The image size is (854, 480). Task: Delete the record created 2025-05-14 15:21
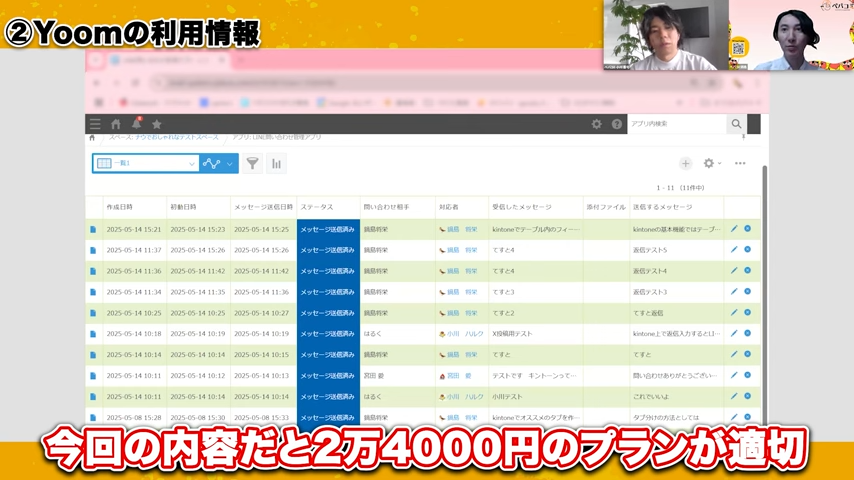pos(748,229)
